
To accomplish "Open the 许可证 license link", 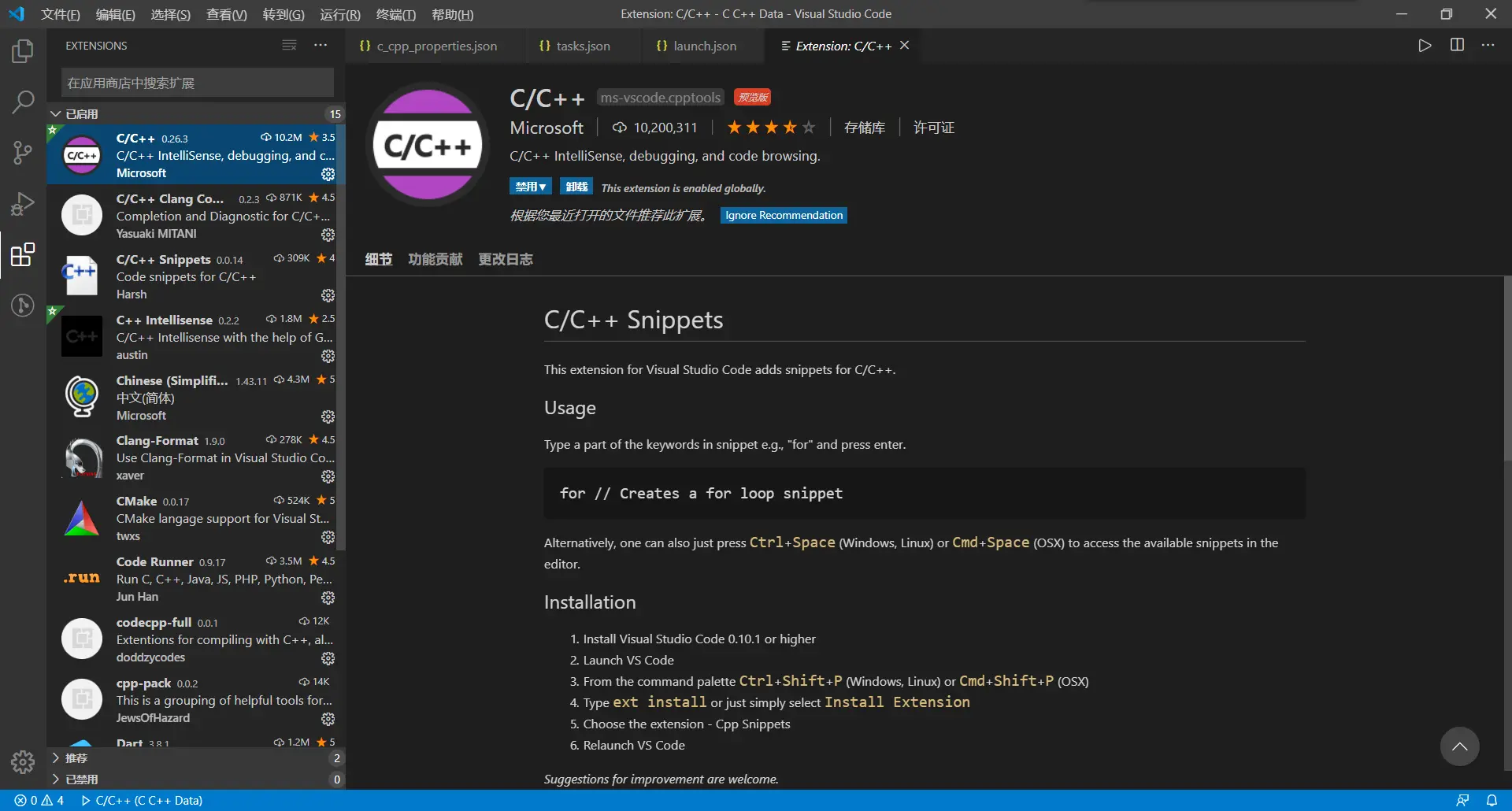I will point(934,128).
